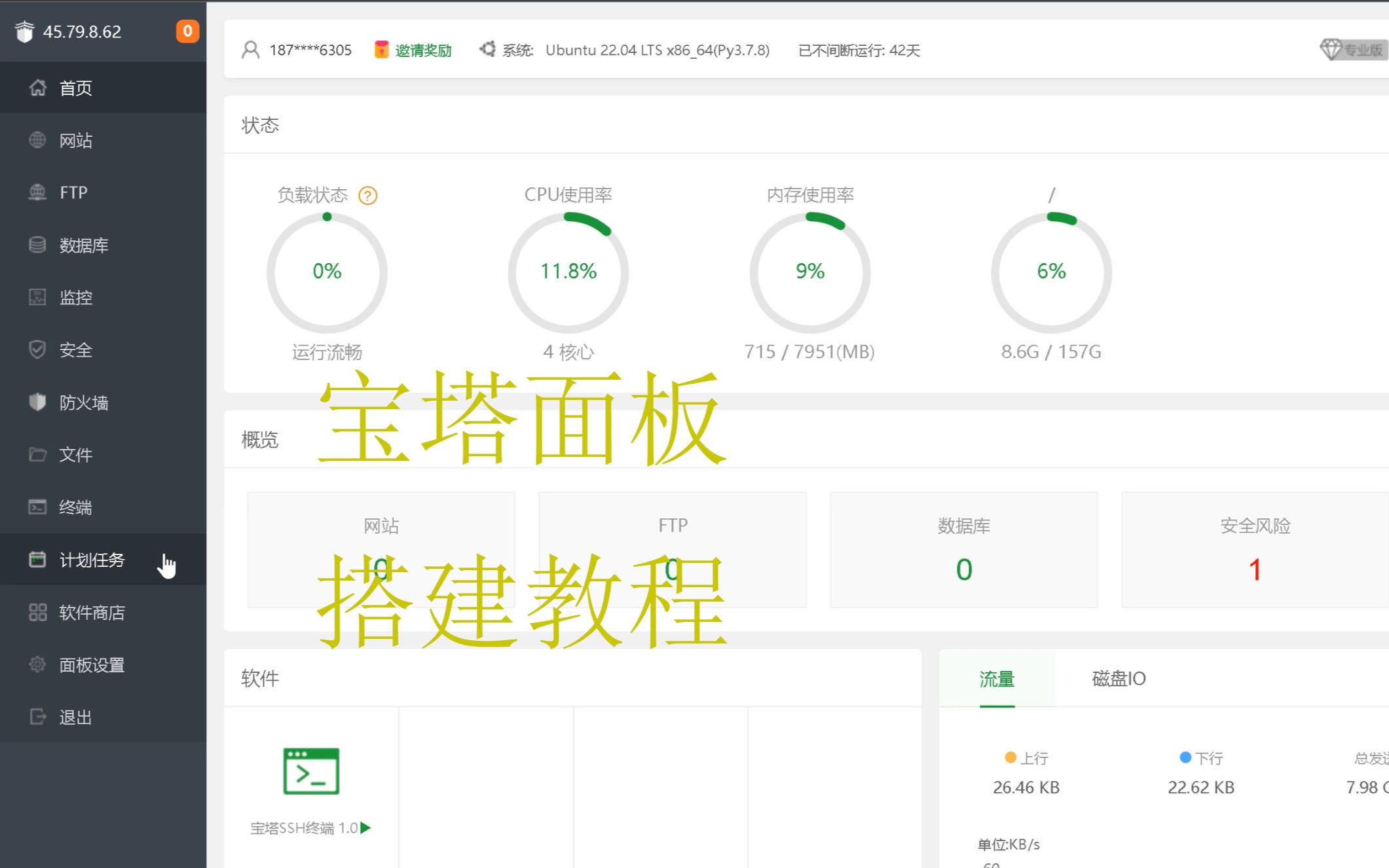1389x868 pixels.
Task: Click the CPU使用率 11.8% gauge
Action: (568, 272)
